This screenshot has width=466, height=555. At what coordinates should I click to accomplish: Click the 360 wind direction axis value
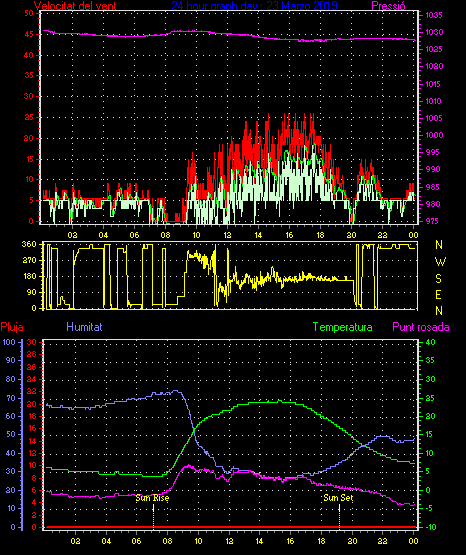click(29, 244)
